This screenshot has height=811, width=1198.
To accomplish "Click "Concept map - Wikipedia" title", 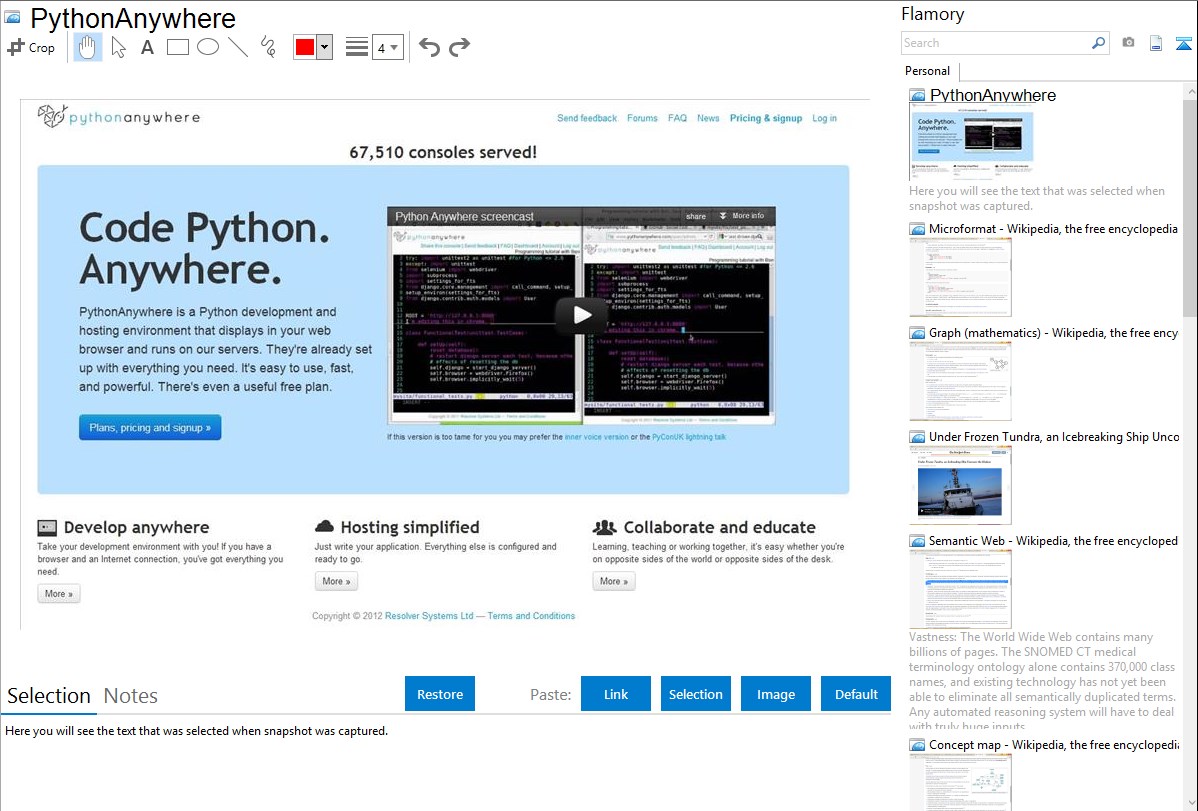I will 1053,744.
